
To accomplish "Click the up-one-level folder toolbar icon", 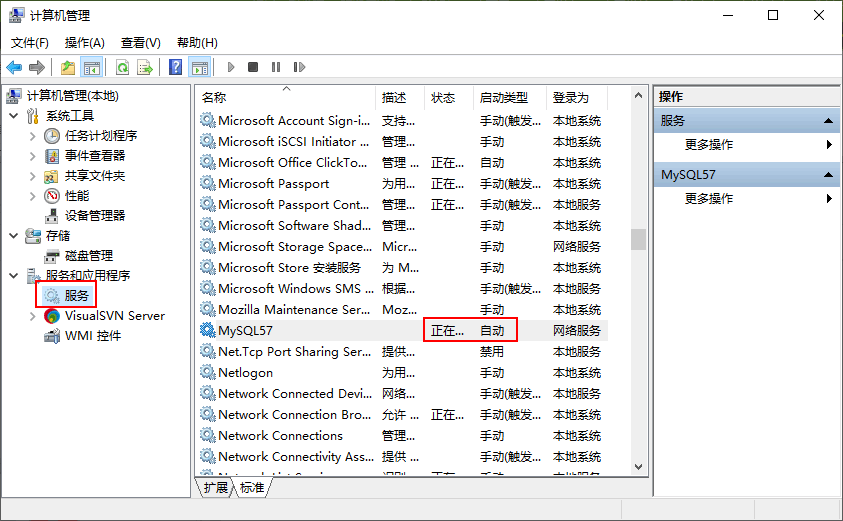I will click(68, 67).
